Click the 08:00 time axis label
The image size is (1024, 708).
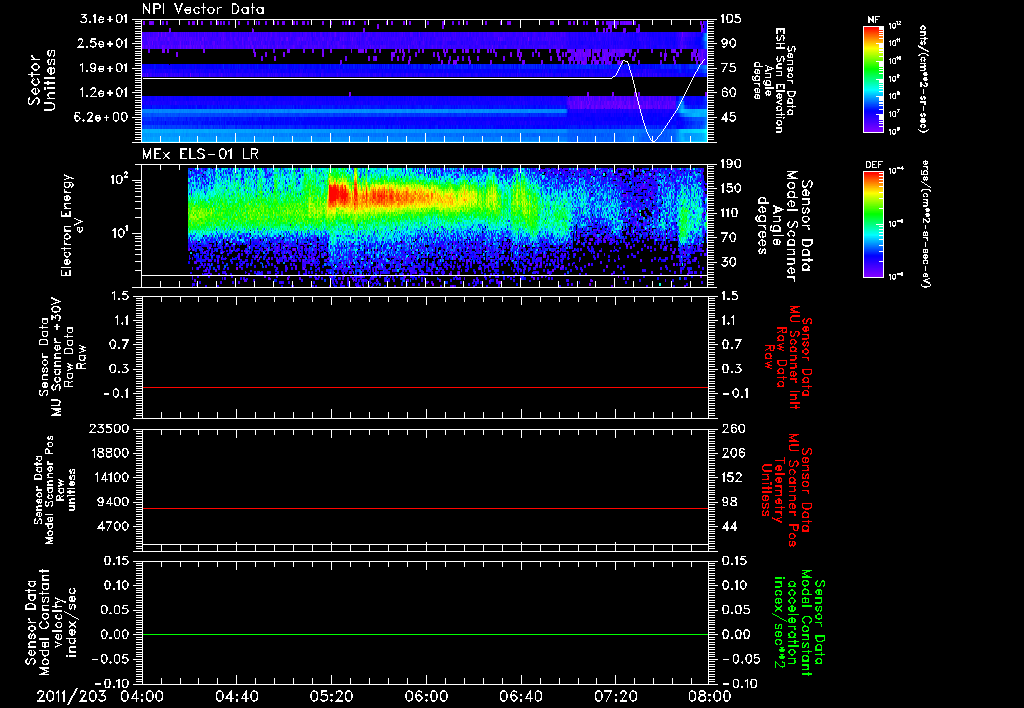pos(711,696)
